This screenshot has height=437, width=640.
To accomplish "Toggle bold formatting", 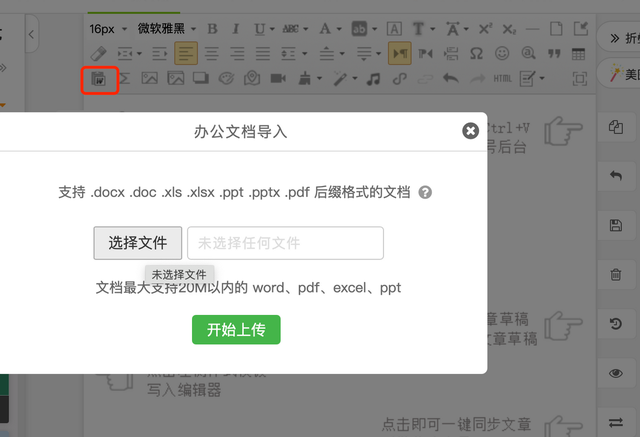I will tap(212, 29).
